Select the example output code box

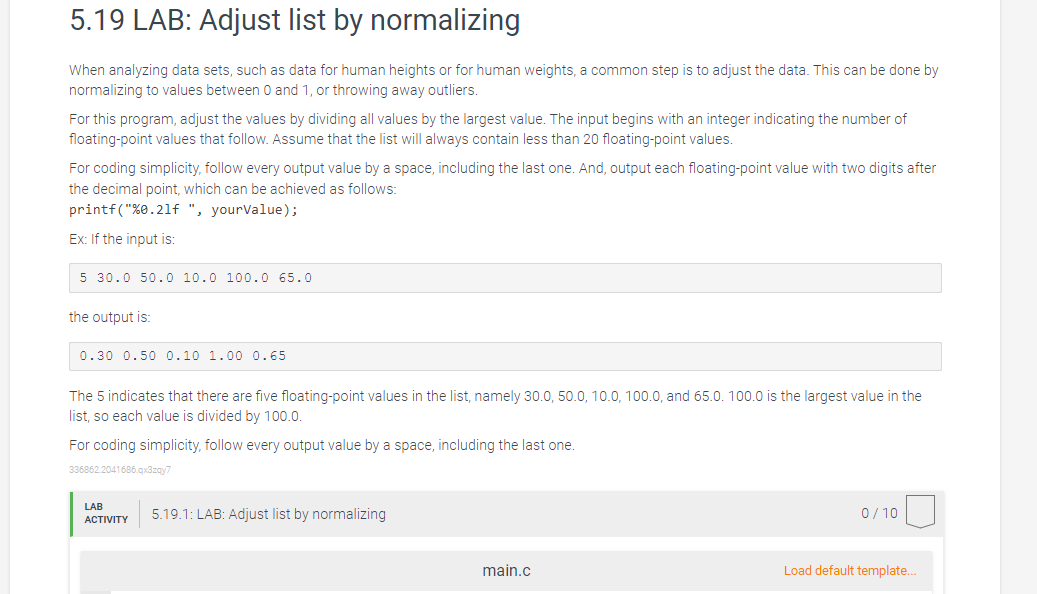tap(505, 356)
